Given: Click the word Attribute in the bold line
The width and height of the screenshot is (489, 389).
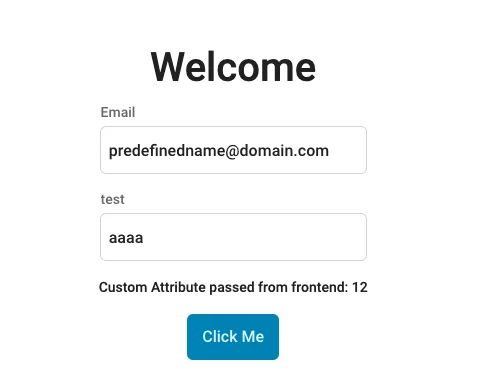Looking at the screenshot, I should 178,287.
